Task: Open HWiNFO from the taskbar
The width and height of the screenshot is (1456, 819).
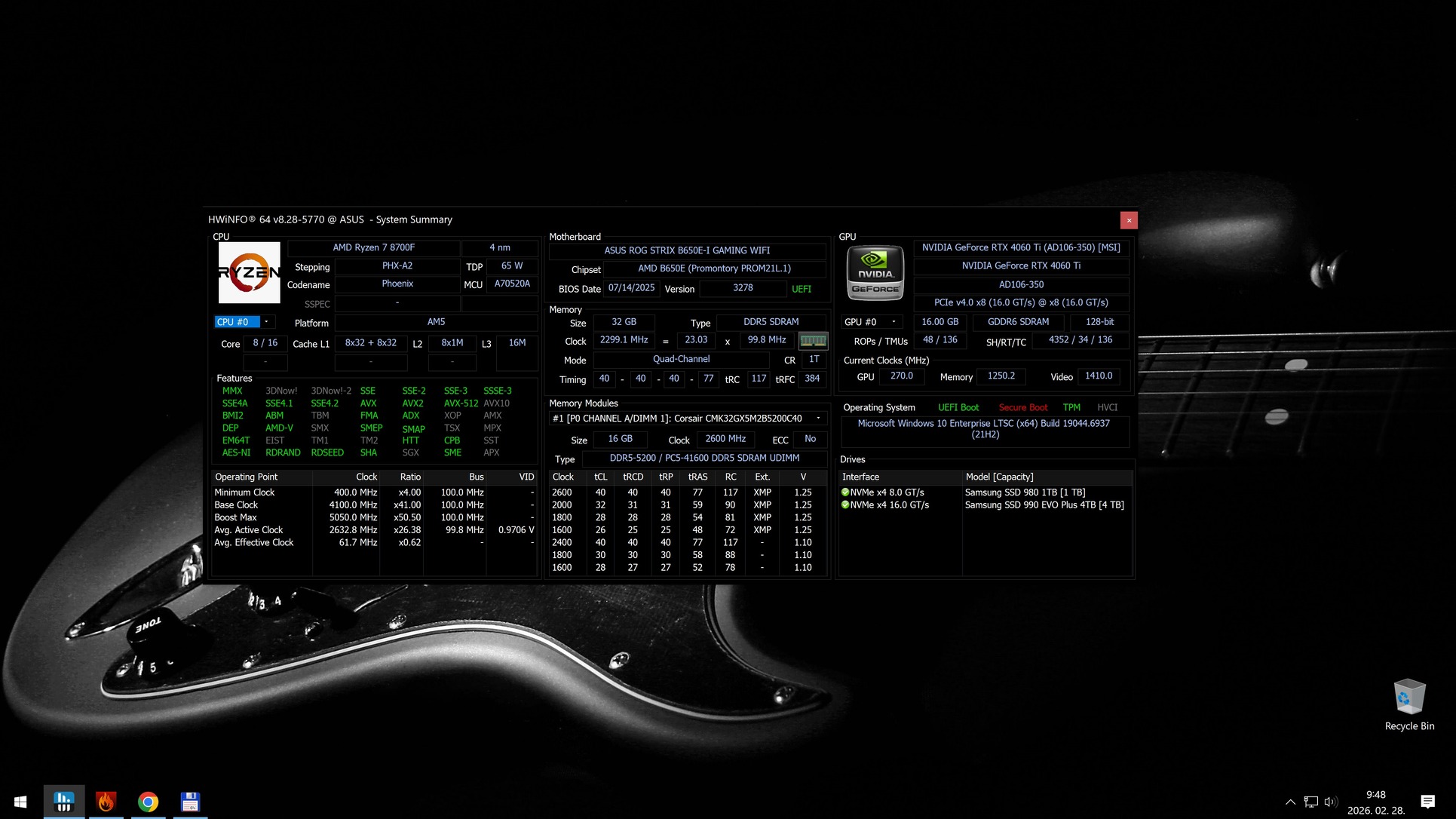Action: (x=64, y=802)
